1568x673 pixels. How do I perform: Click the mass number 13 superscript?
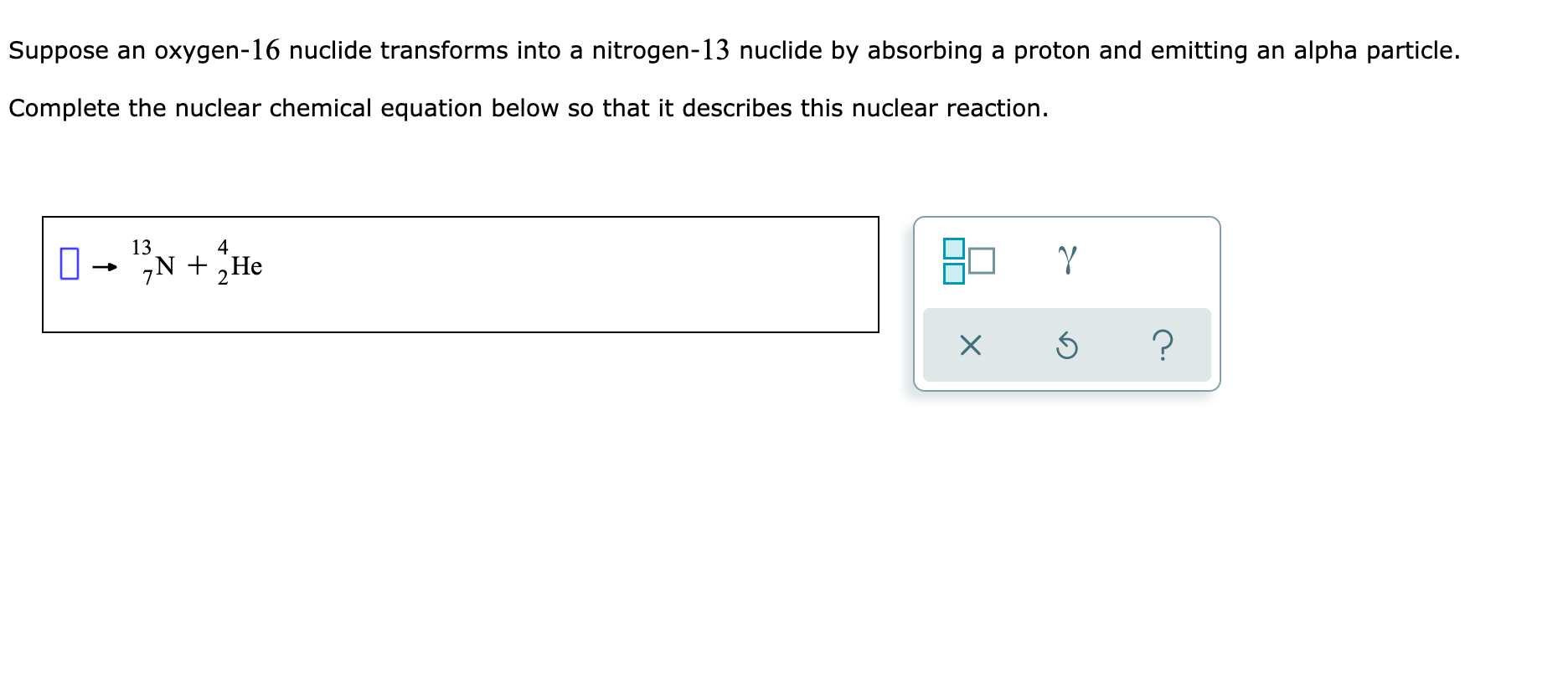pyautogui.click(x=140, y=247)
